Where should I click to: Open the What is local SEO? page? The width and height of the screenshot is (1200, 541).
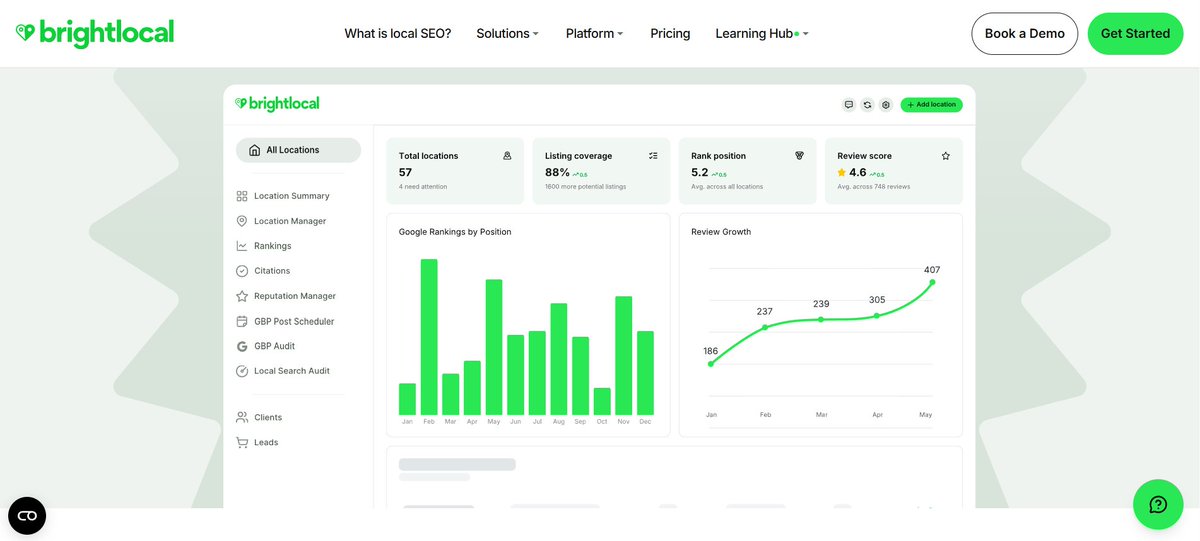(x=398, y=33)
